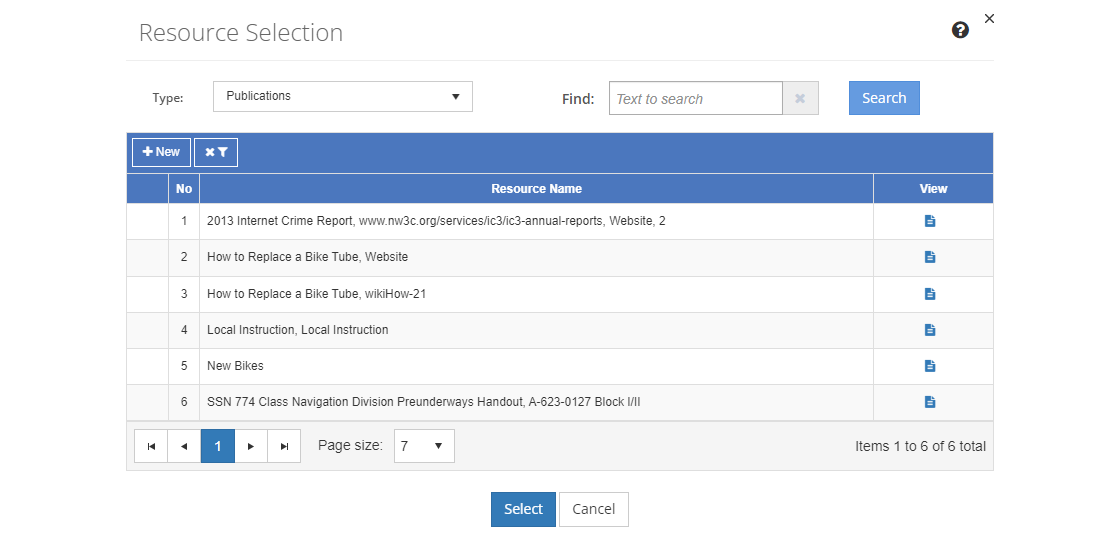Select the SSN 774 Class Navigation Division row
Viewport: 1120px width, 545px height.
pyautogui.click(x=560, y=402)
